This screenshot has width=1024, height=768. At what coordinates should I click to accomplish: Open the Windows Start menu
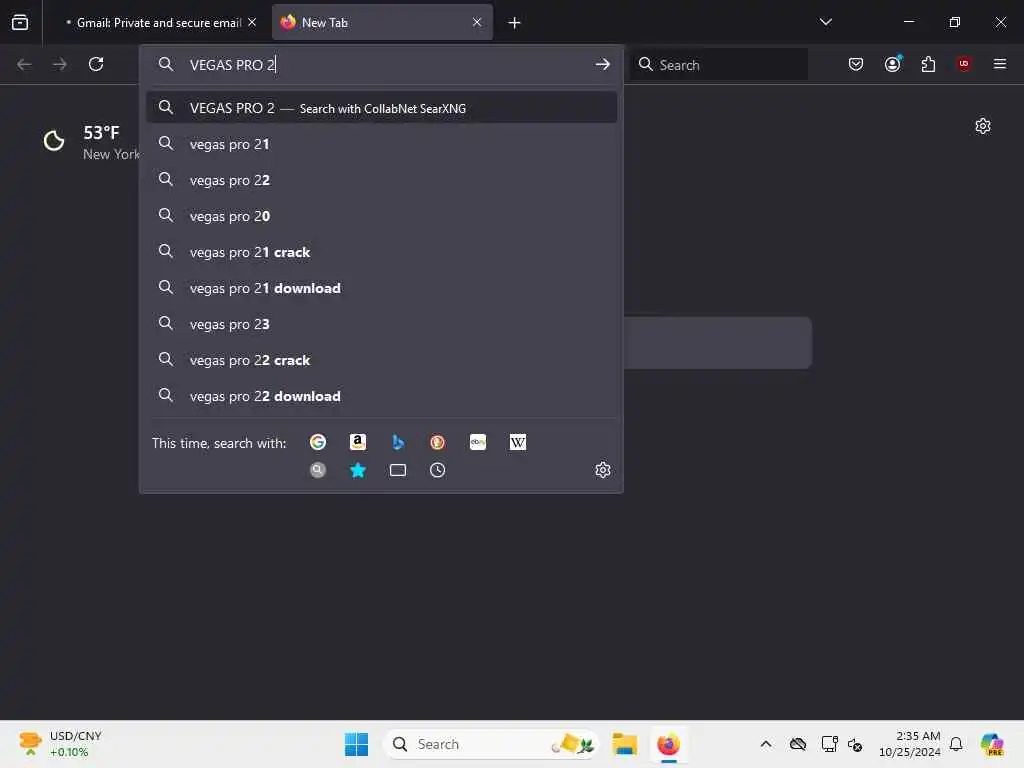pos(357,744)
